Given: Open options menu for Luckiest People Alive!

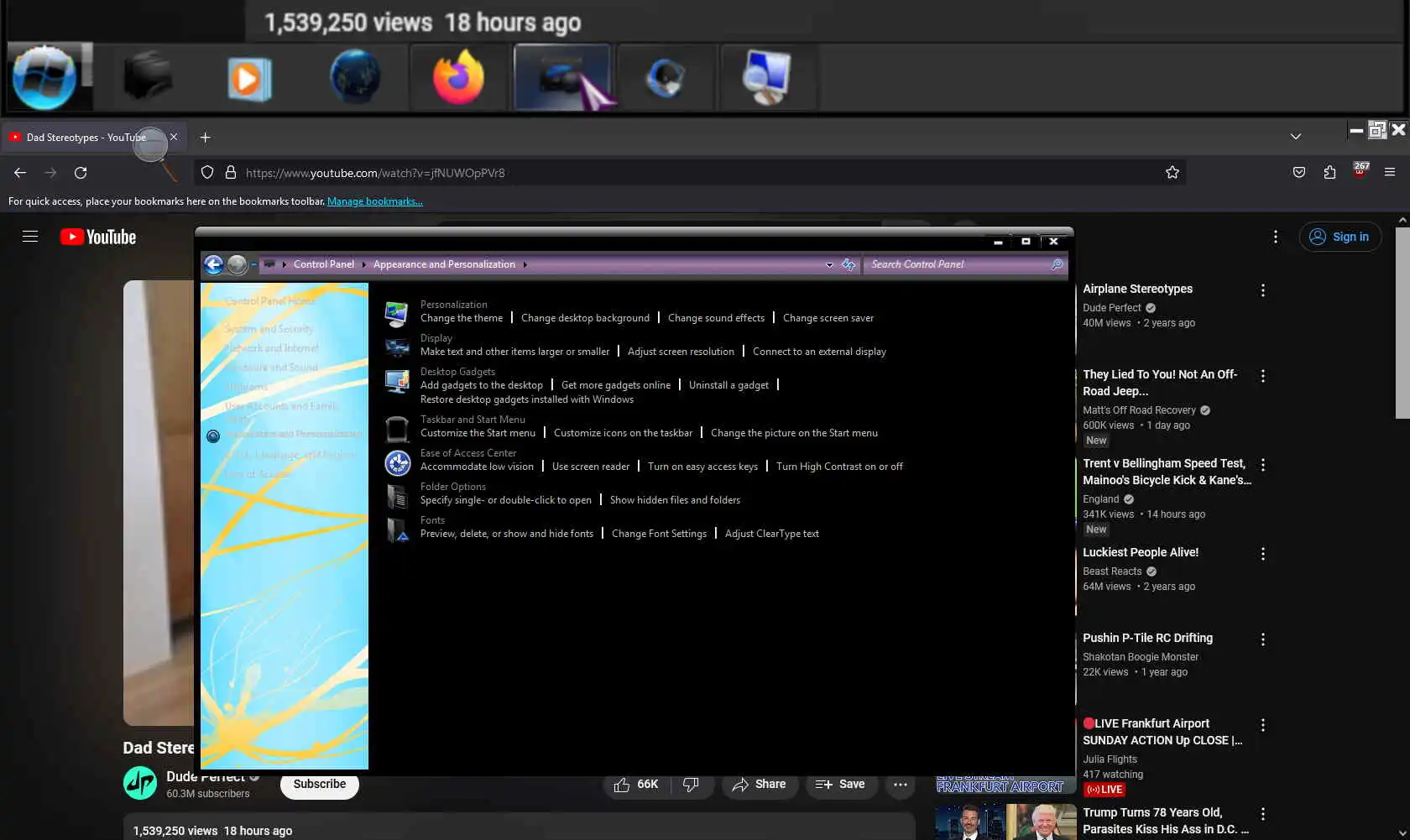Looking at the screenshot, I should coord(1263,554).
